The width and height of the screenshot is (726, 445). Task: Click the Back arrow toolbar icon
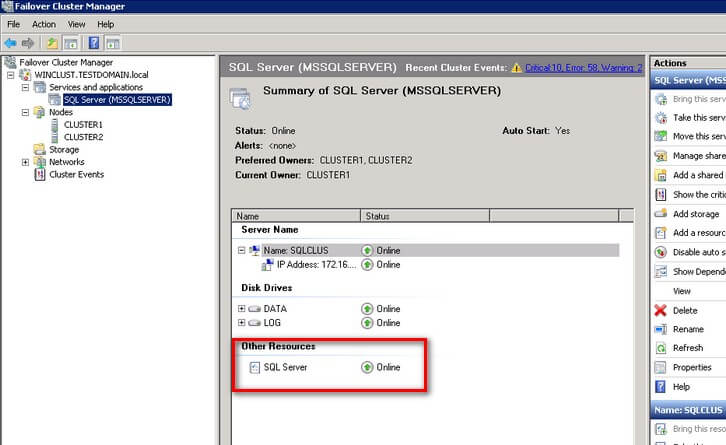tap(10, 43)
